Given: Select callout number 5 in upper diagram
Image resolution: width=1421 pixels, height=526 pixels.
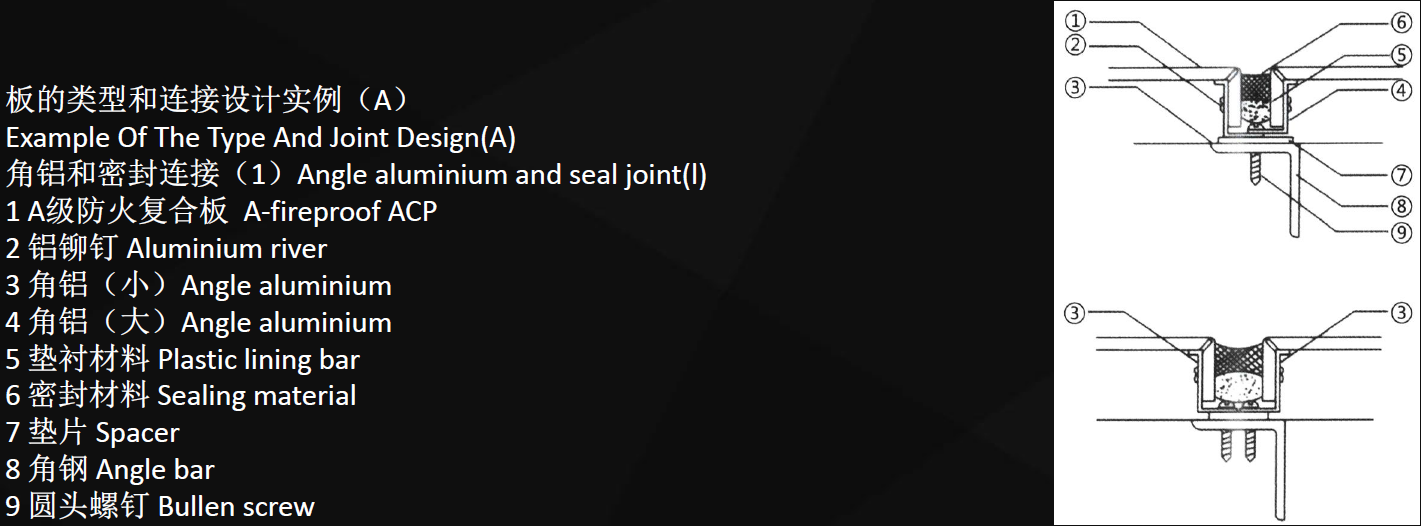Looking at the screenshot, I should pyautogui.click(x=1401, y=56).
